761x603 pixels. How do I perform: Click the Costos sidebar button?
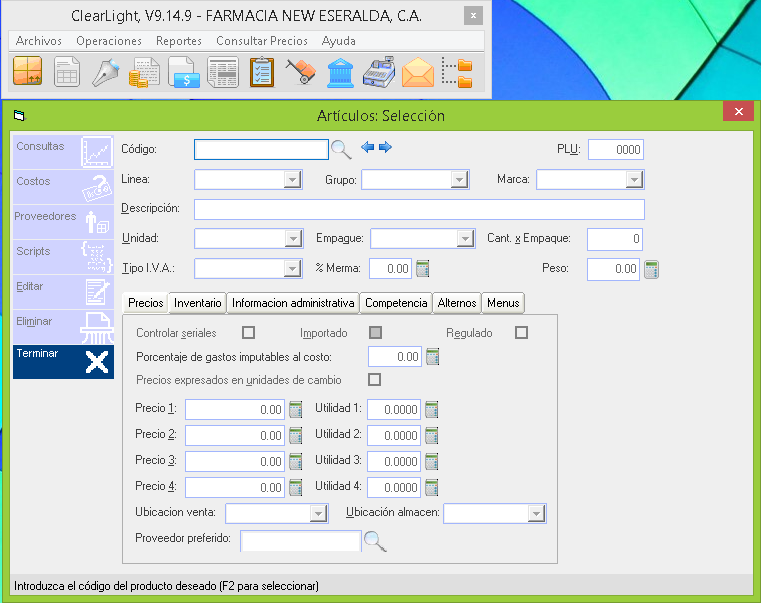coord(64,187)
